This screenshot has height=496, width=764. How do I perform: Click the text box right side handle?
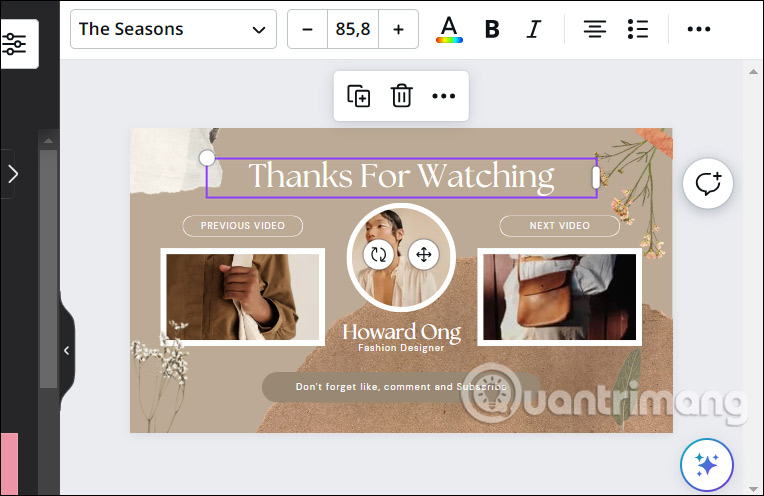pos(596,178)
